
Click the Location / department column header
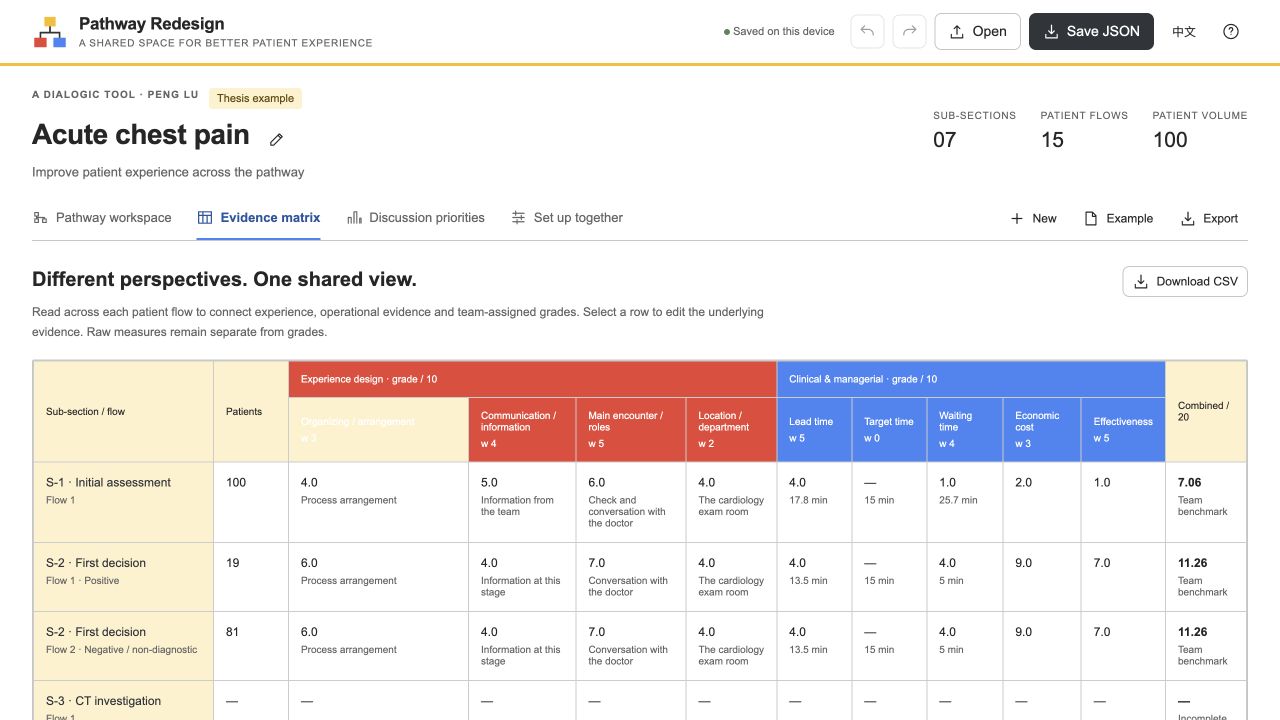click(732, 429)
